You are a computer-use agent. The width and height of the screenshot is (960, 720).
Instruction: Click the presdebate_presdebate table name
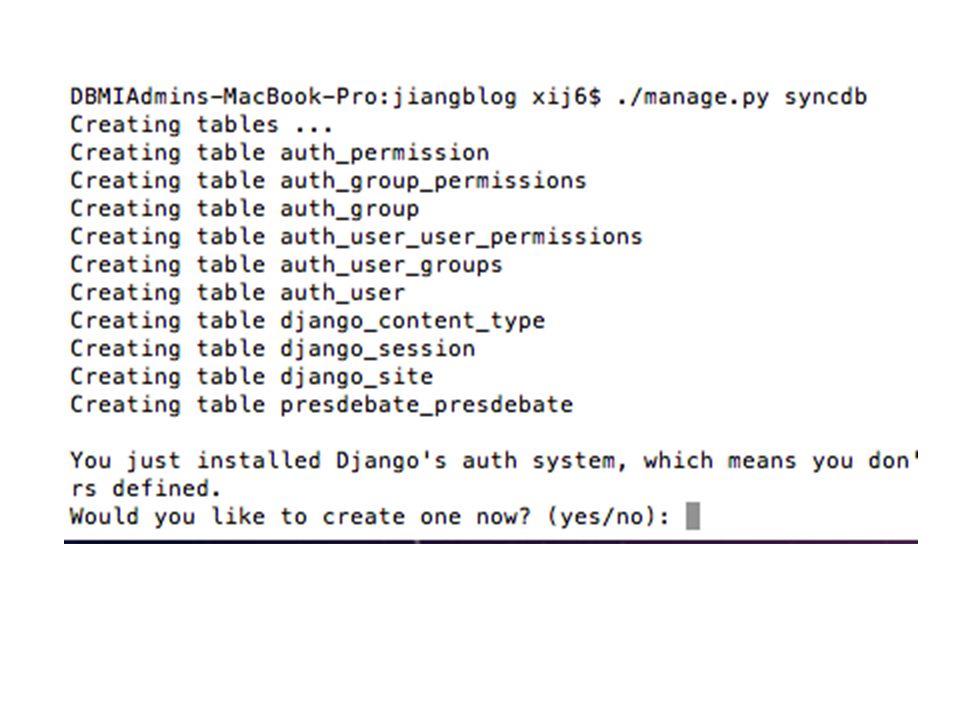point(426,405)
